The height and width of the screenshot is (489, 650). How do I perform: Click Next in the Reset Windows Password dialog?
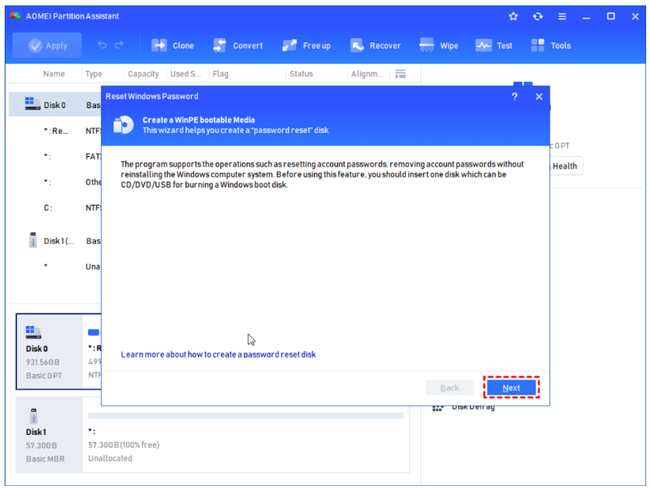[x=511, y=387]
